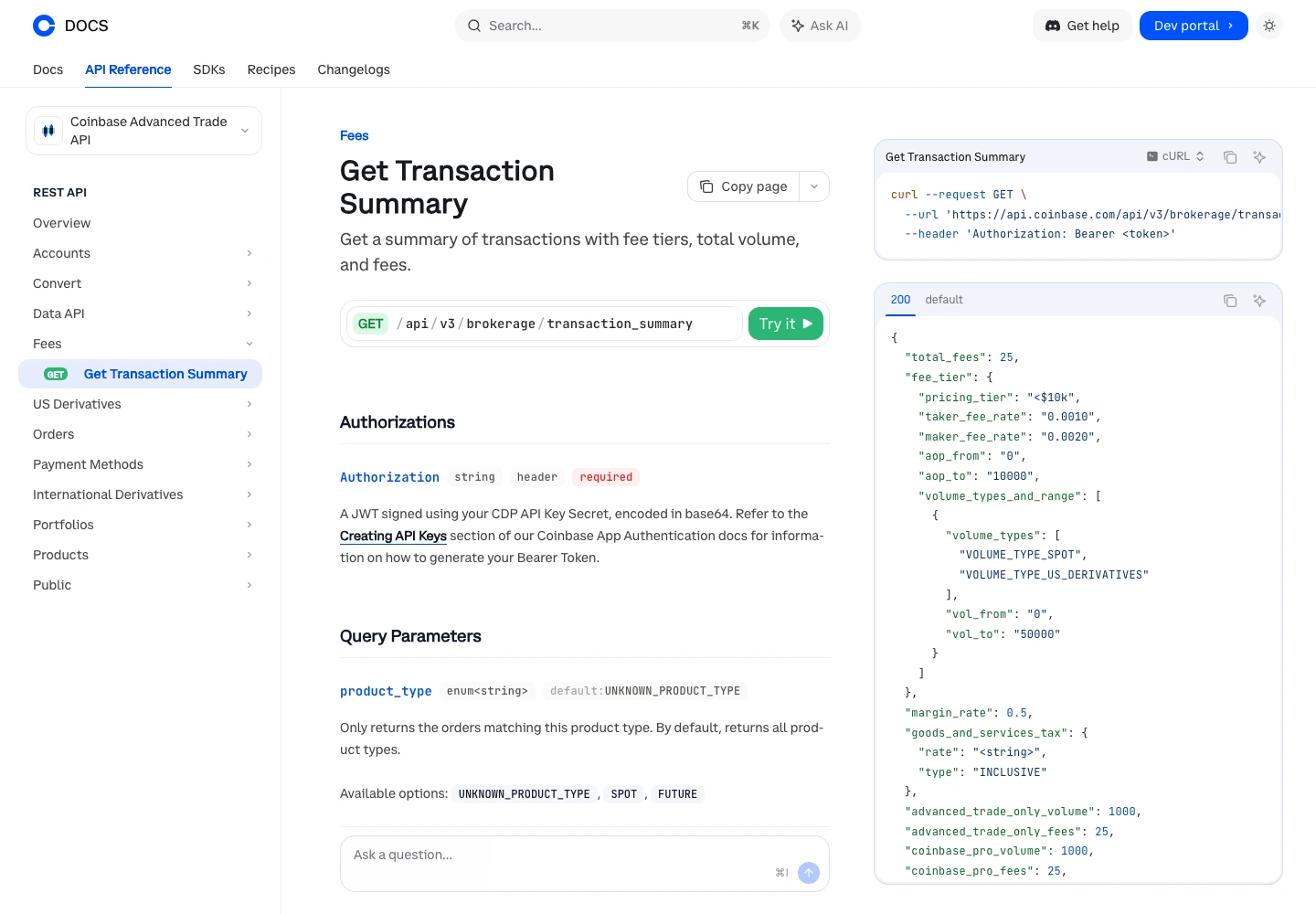Click the Authorizations heading

[398, 422]
